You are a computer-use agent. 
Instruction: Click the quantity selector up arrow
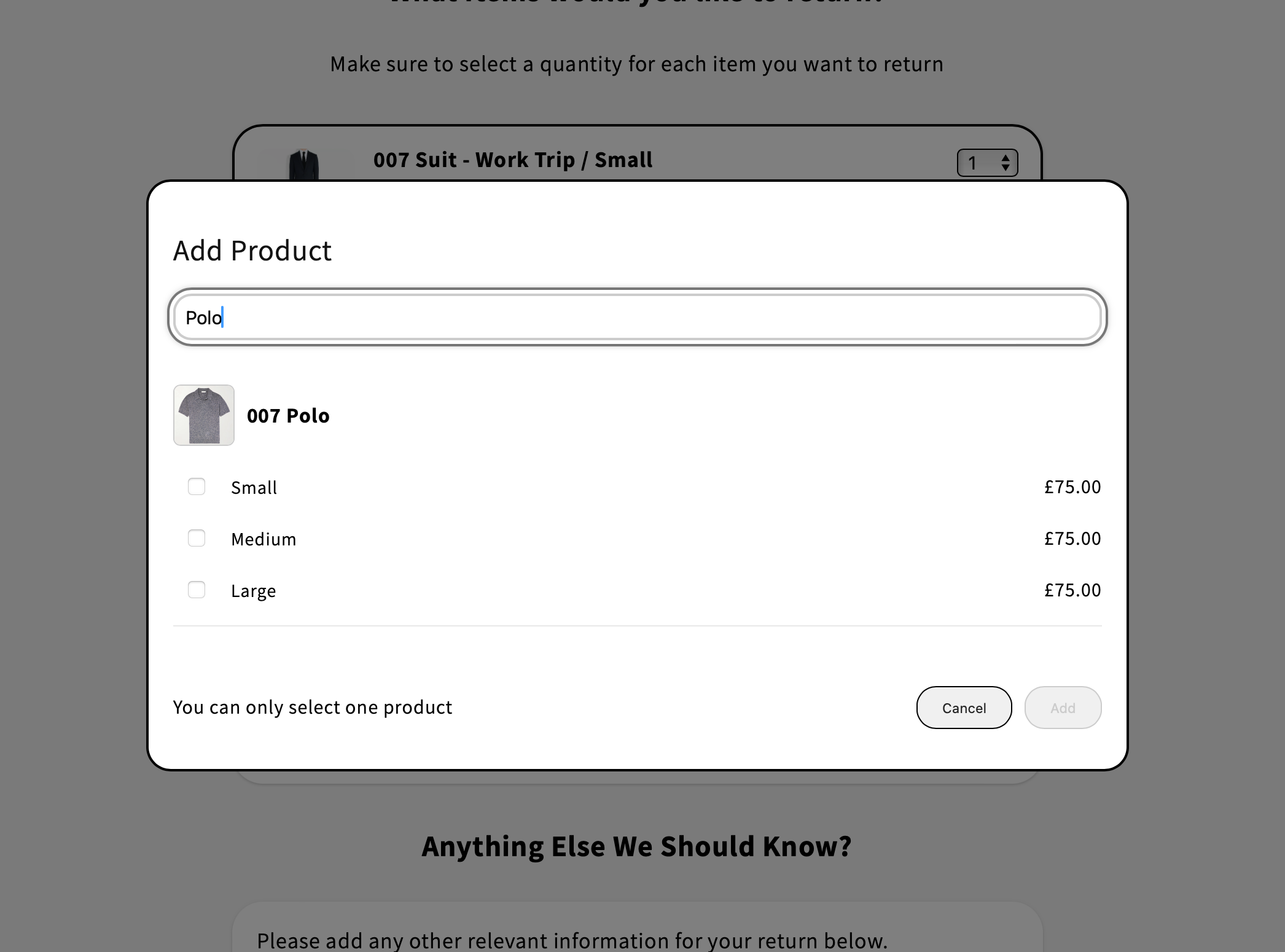pos(1006,158)
